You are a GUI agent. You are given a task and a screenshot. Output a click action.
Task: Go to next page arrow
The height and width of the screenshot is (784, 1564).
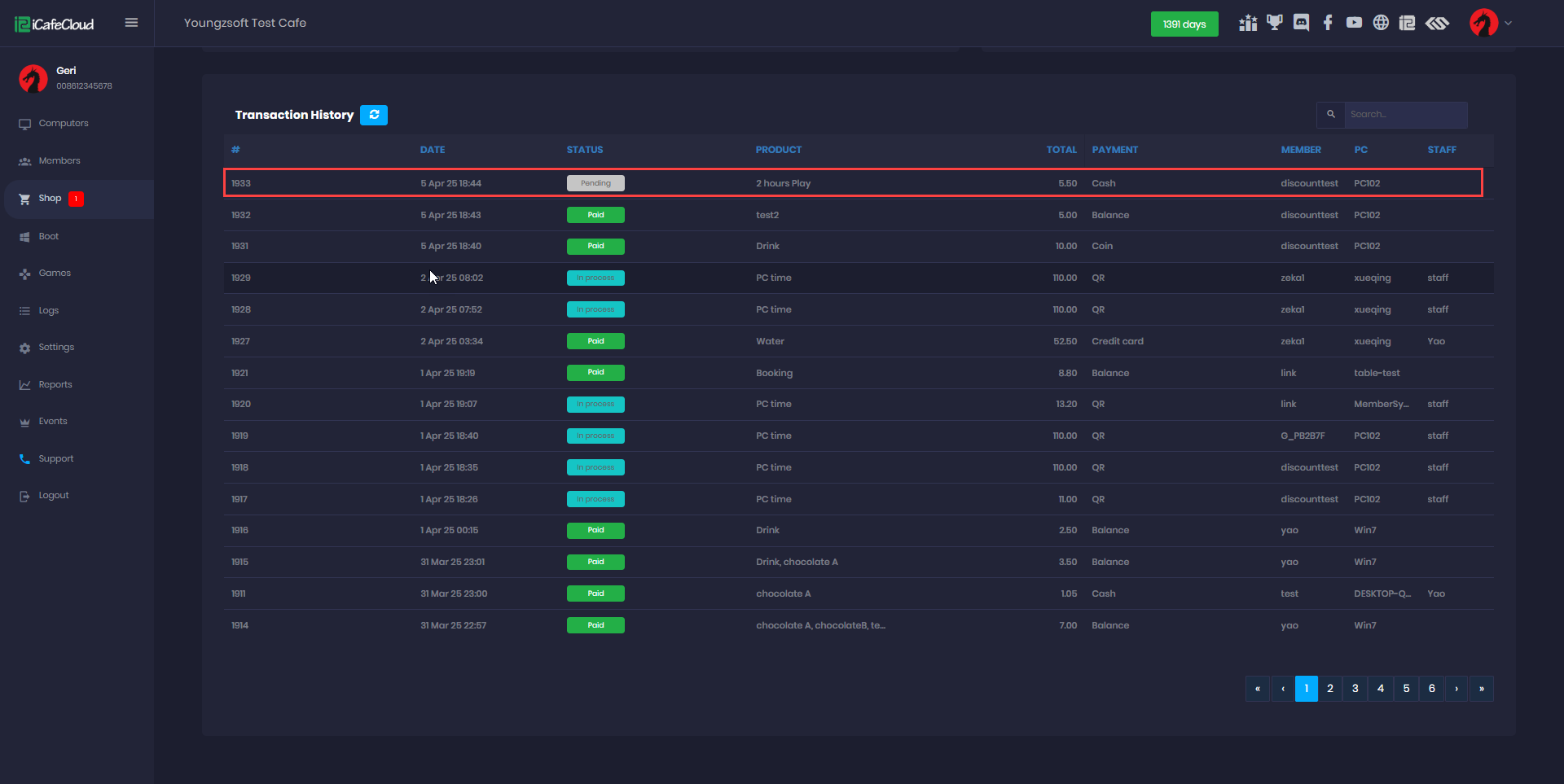point(1456,689)
